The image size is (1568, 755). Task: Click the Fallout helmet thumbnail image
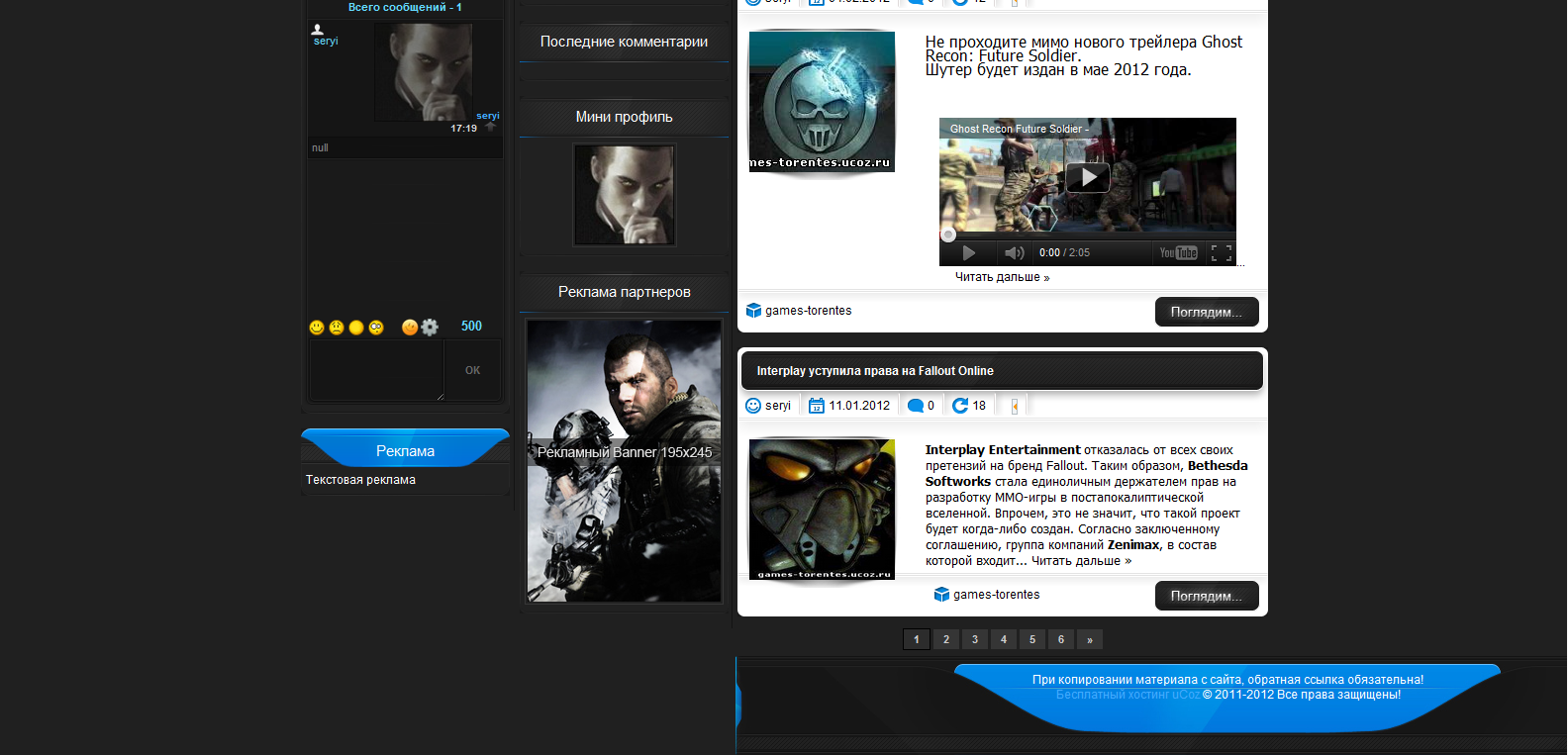click(x=822, y=509)
